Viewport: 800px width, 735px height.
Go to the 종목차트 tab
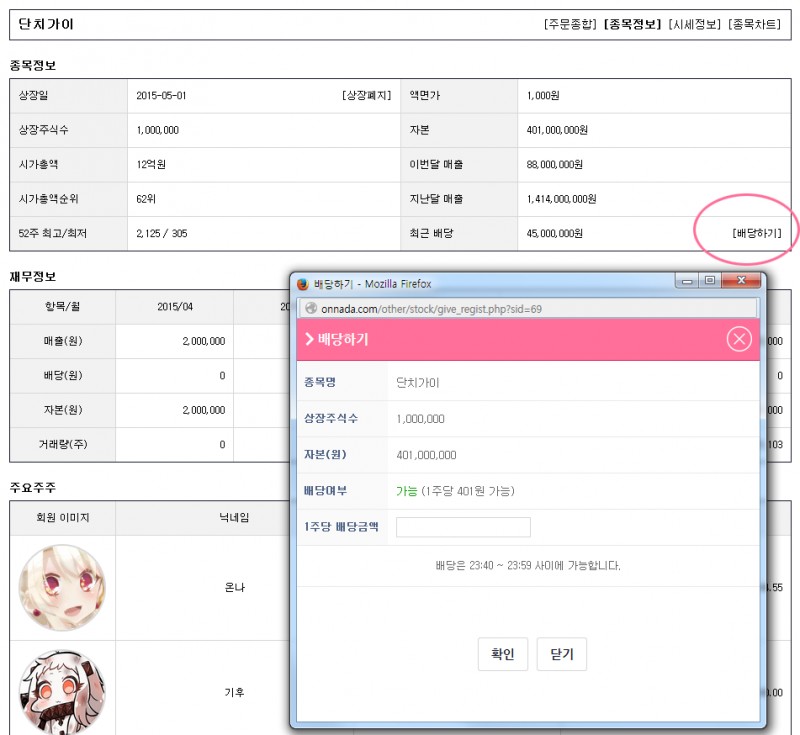(755, 24)
